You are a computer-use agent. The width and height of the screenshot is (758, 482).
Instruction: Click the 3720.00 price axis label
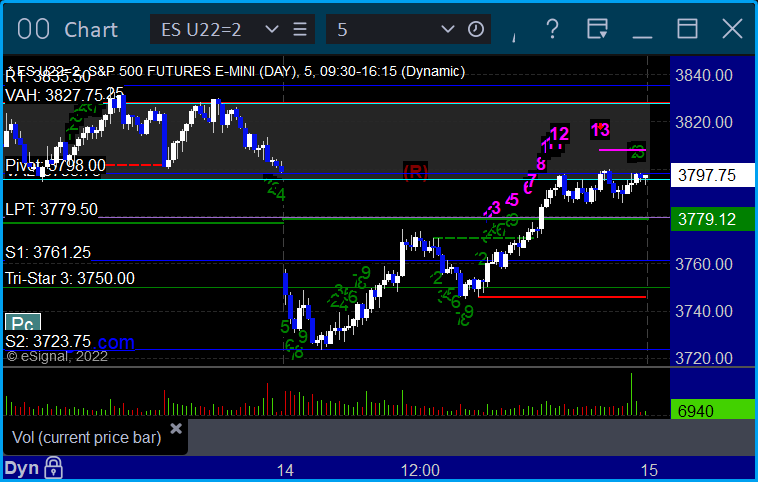tap(704, 358)
